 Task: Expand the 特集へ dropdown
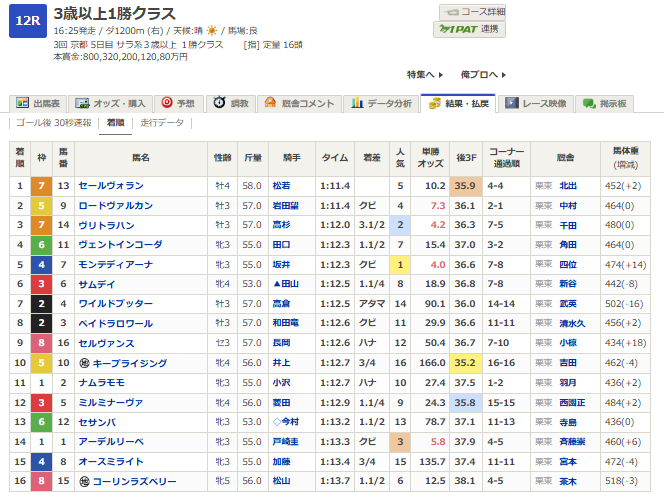pos(424,75)
